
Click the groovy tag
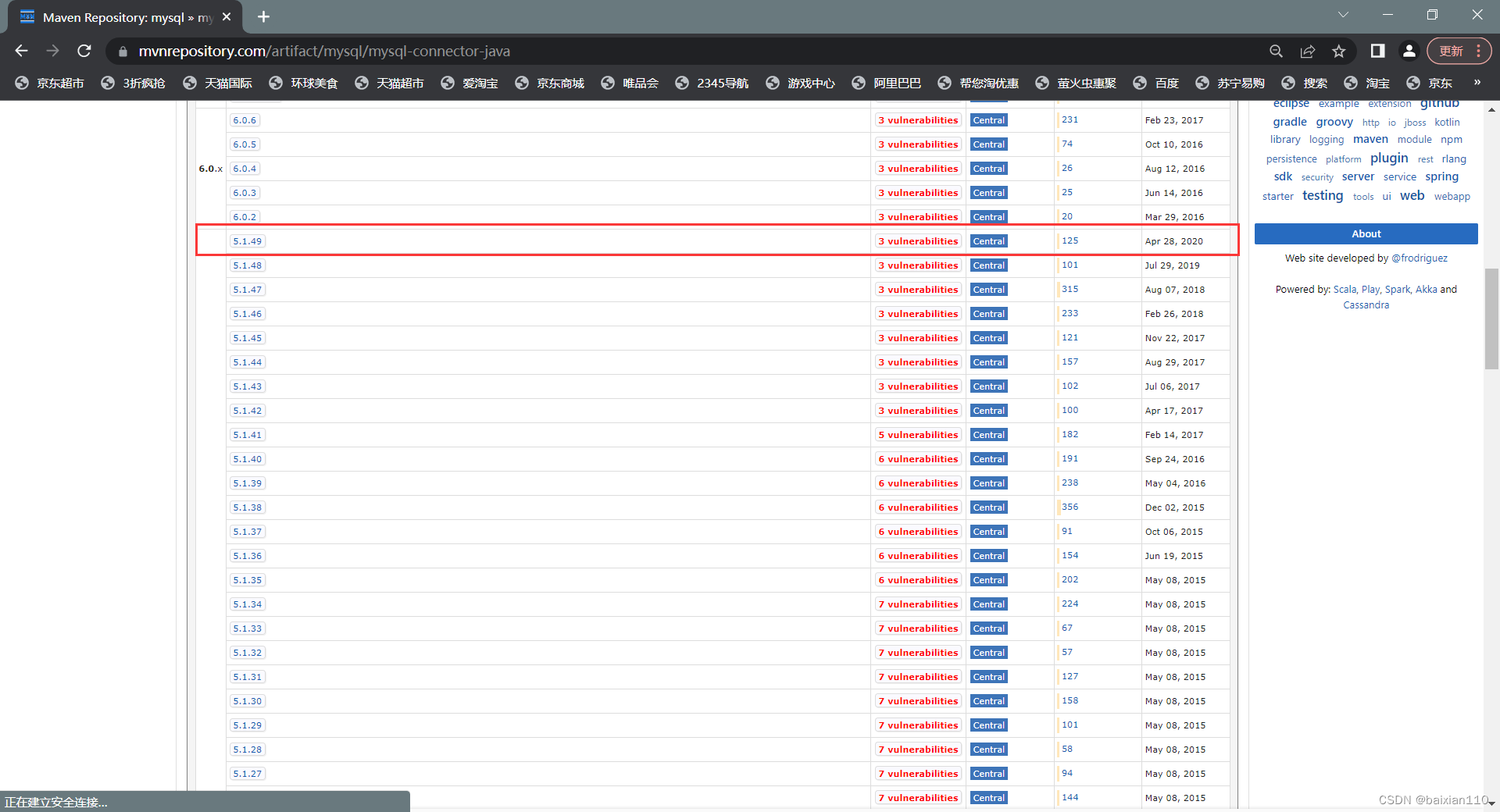(x=1334, y=122)
